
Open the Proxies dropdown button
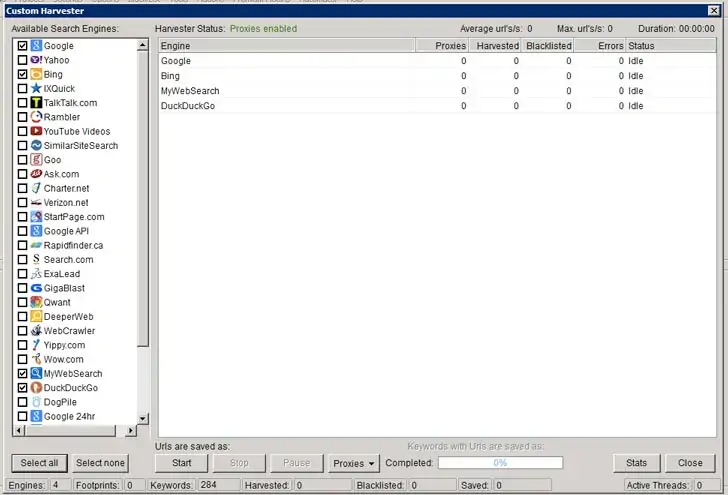[x=354, y=463]
